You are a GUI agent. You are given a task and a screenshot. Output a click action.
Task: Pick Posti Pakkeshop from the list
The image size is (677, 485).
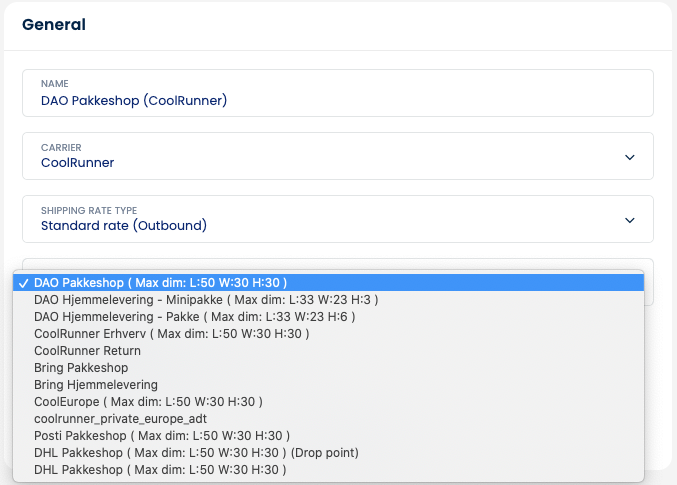coord(161,435)
